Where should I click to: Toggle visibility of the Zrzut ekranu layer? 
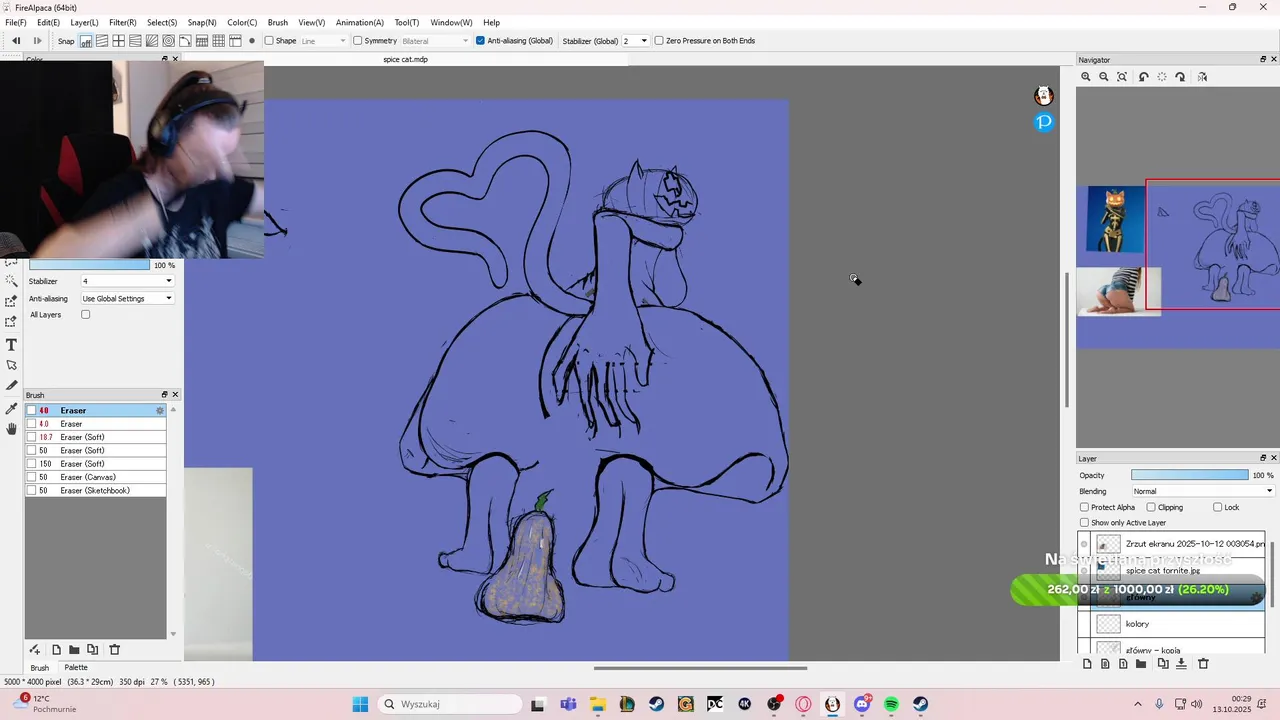click(1084, 544)
